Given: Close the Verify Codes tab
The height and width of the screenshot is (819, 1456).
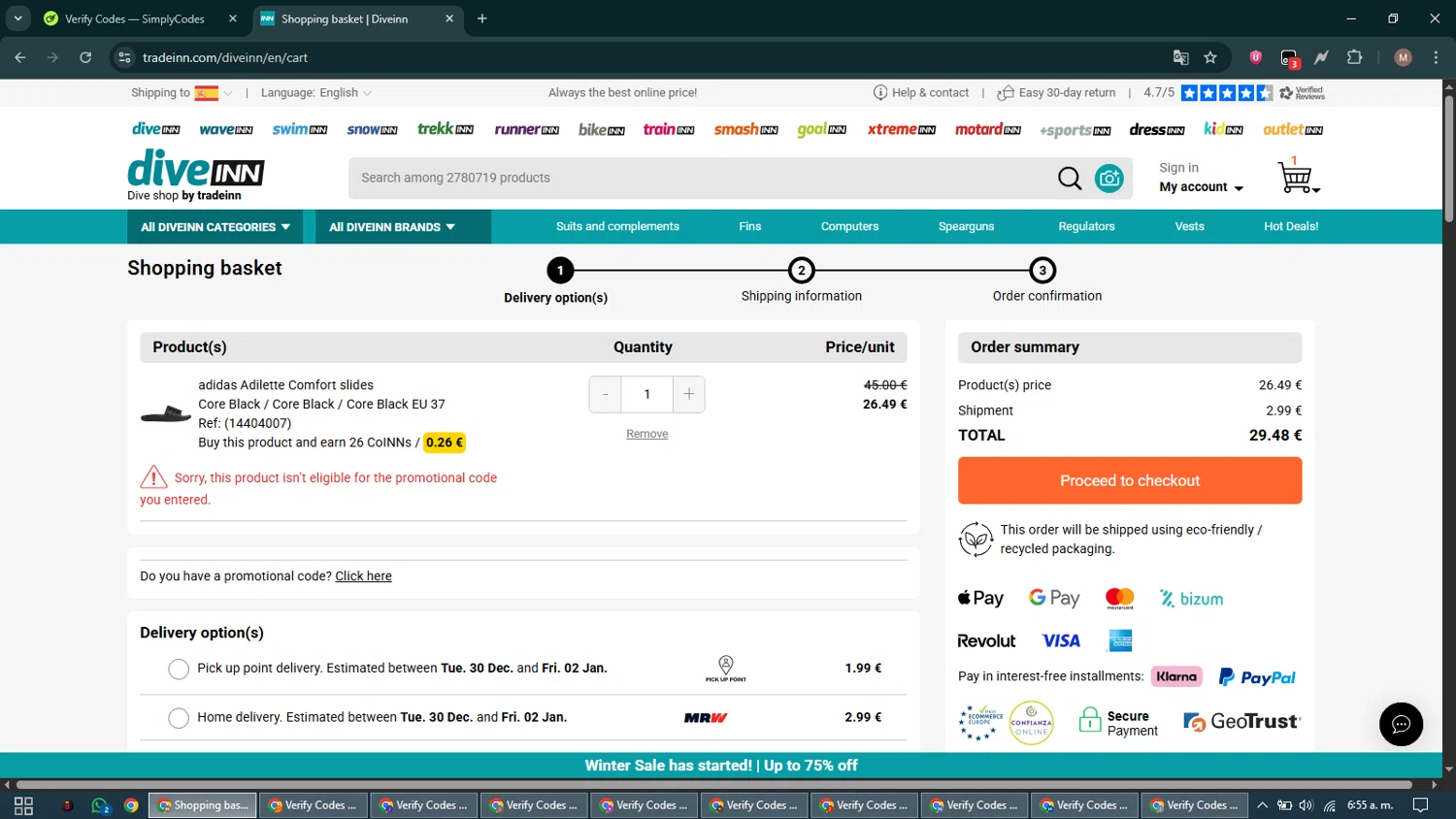Looking at the screenshot, I should (233, 18).
